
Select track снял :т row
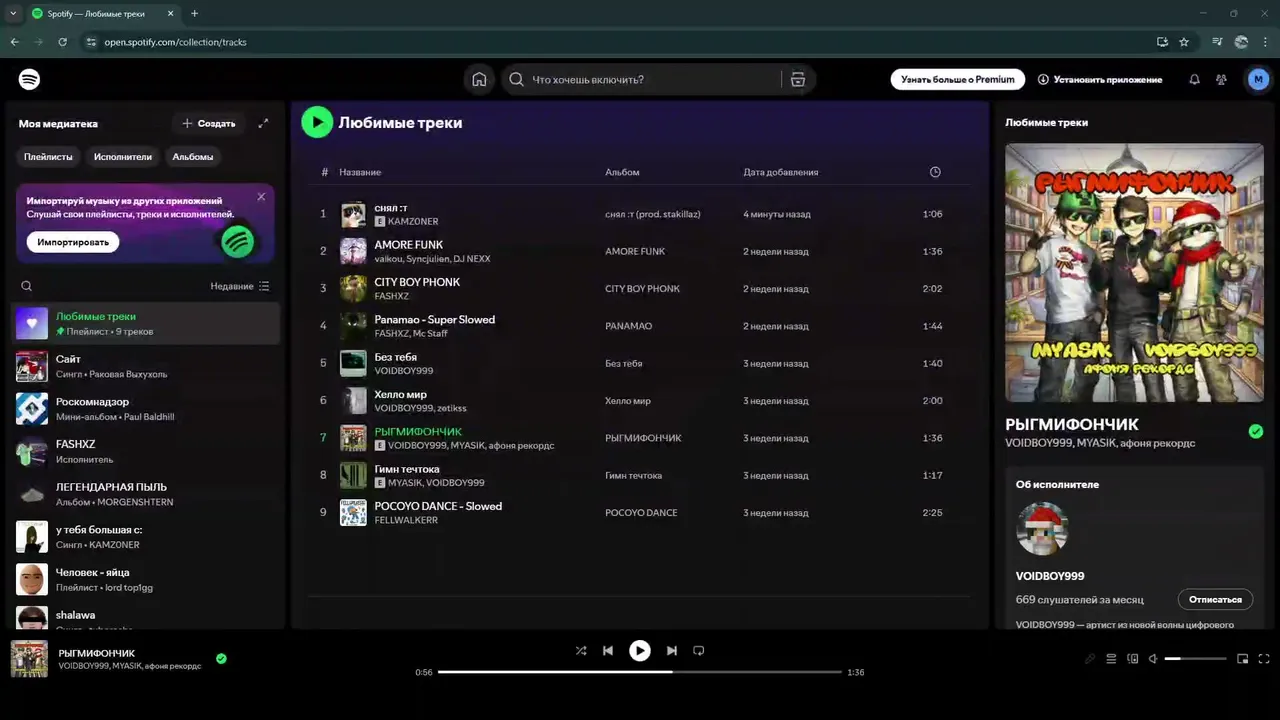(639, 214)
